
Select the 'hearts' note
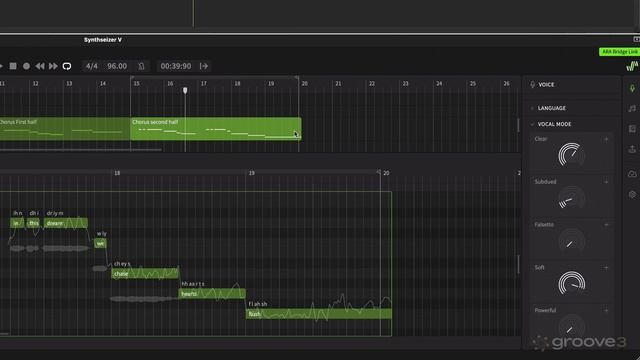point(212,293)
